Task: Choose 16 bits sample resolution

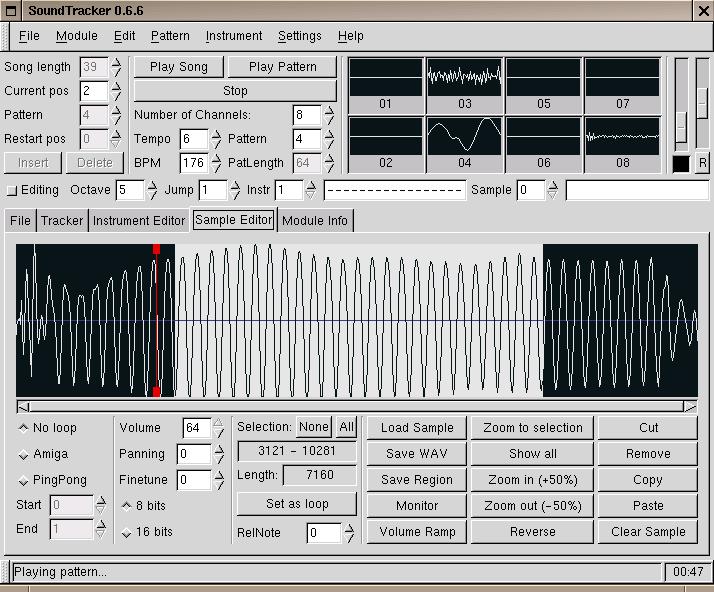Action: point(147,531)
